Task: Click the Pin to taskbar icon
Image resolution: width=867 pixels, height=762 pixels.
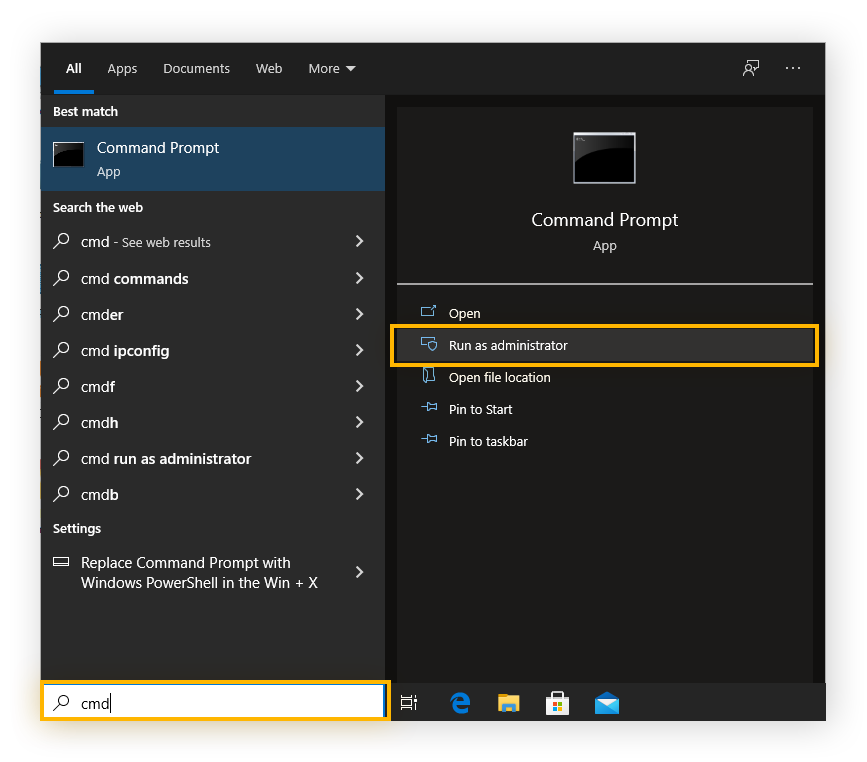Action: (x=430, y=441)
